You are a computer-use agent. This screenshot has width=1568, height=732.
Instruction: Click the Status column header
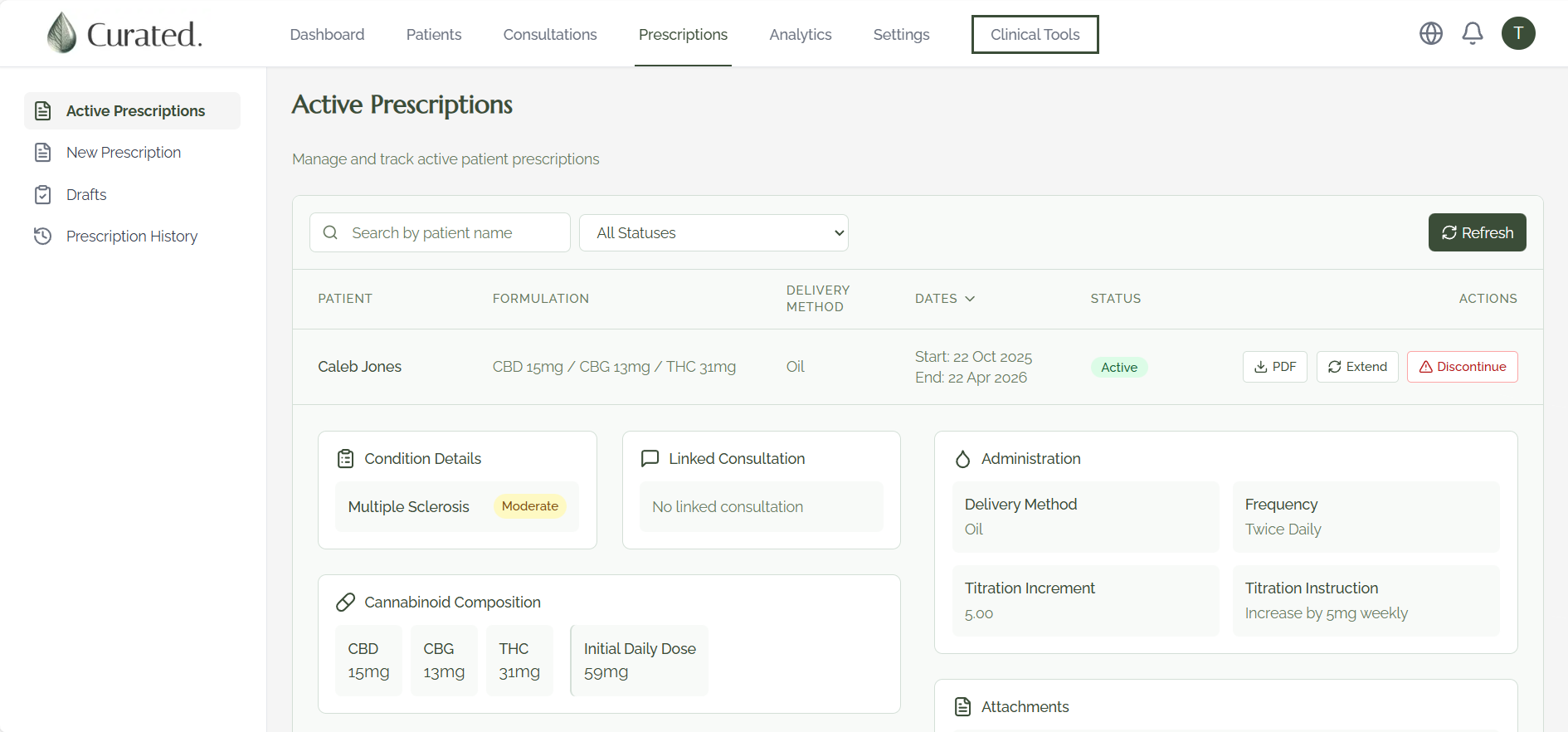pyautogui.click(x=1116, y=299)
